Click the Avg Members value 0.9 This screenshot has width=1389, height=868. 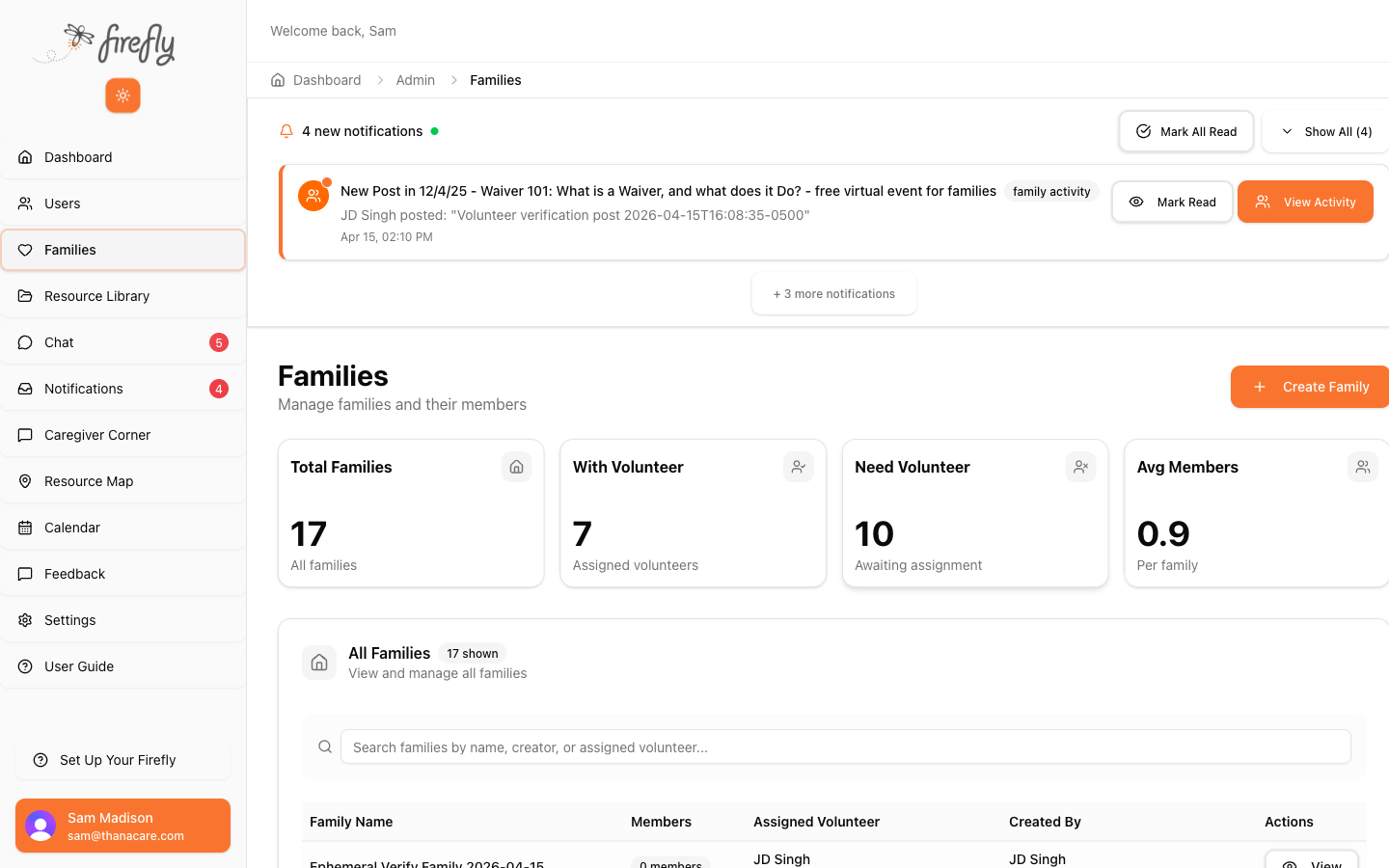pyautogui.click(x=1163, y=533)
